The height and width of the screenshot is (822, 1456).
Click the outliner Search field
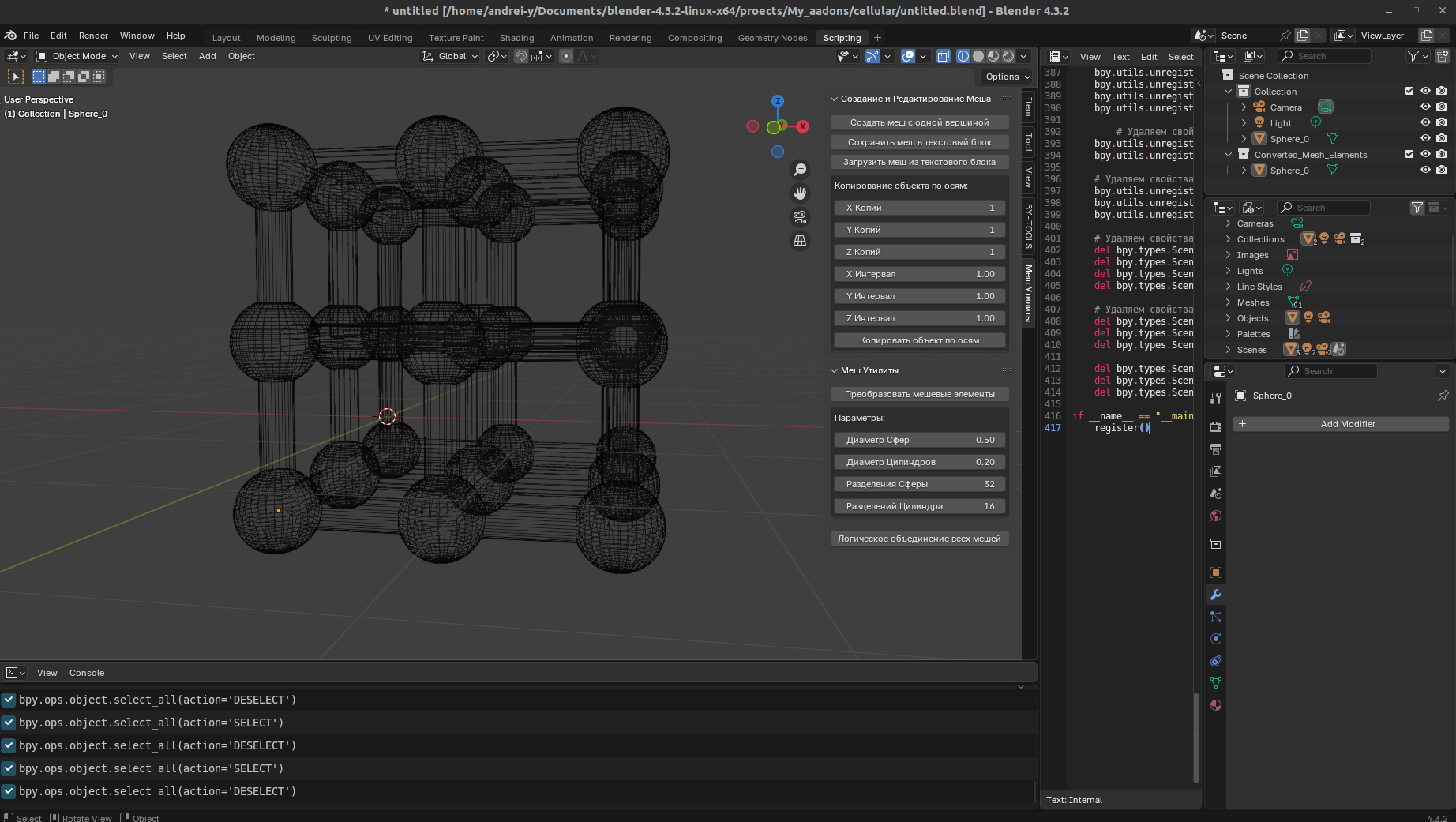pos(1323,56)
